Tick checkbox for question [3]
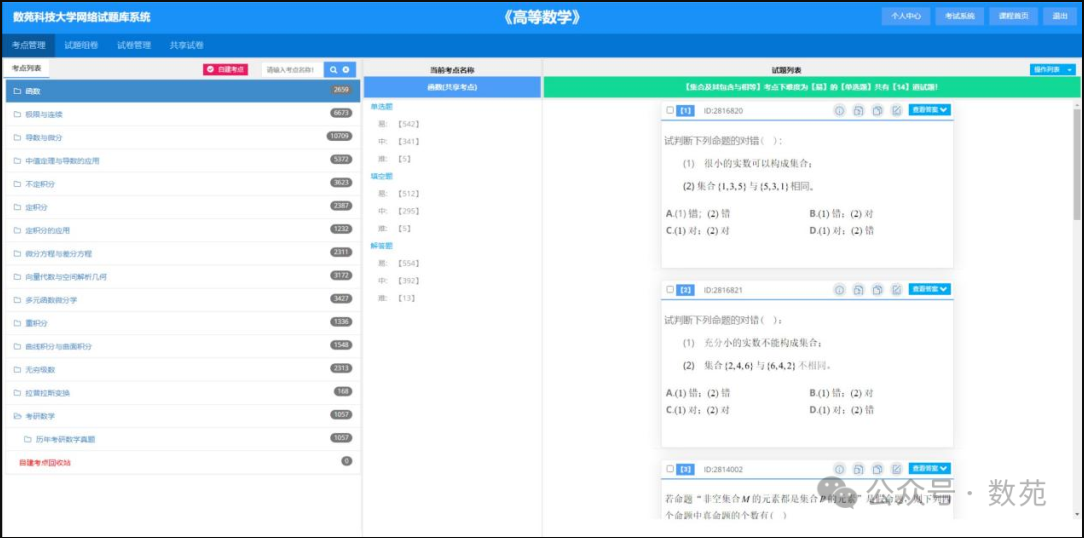The image size is (1084, 538). click(670, 468)
